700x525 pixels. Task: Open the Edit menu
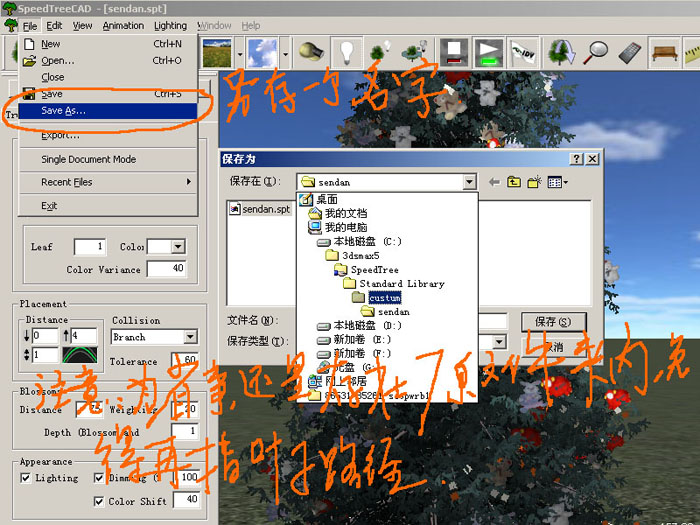pyautogui.click(x=54, y=26)
